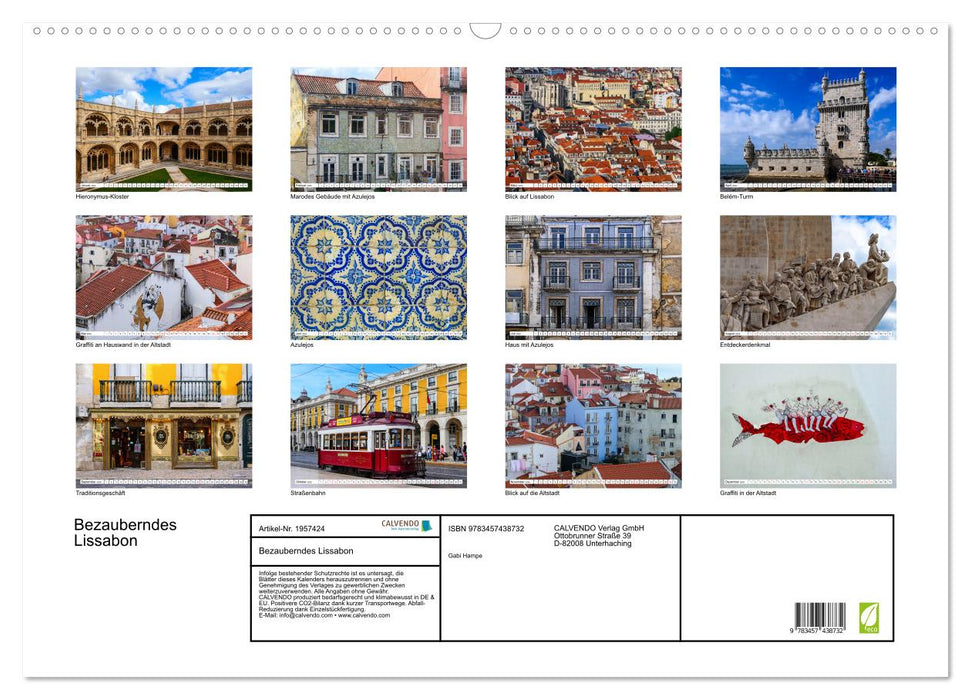Click the Belém-Turm tower photo
This screenshot has width=971, height=700.
coord(808,125)
